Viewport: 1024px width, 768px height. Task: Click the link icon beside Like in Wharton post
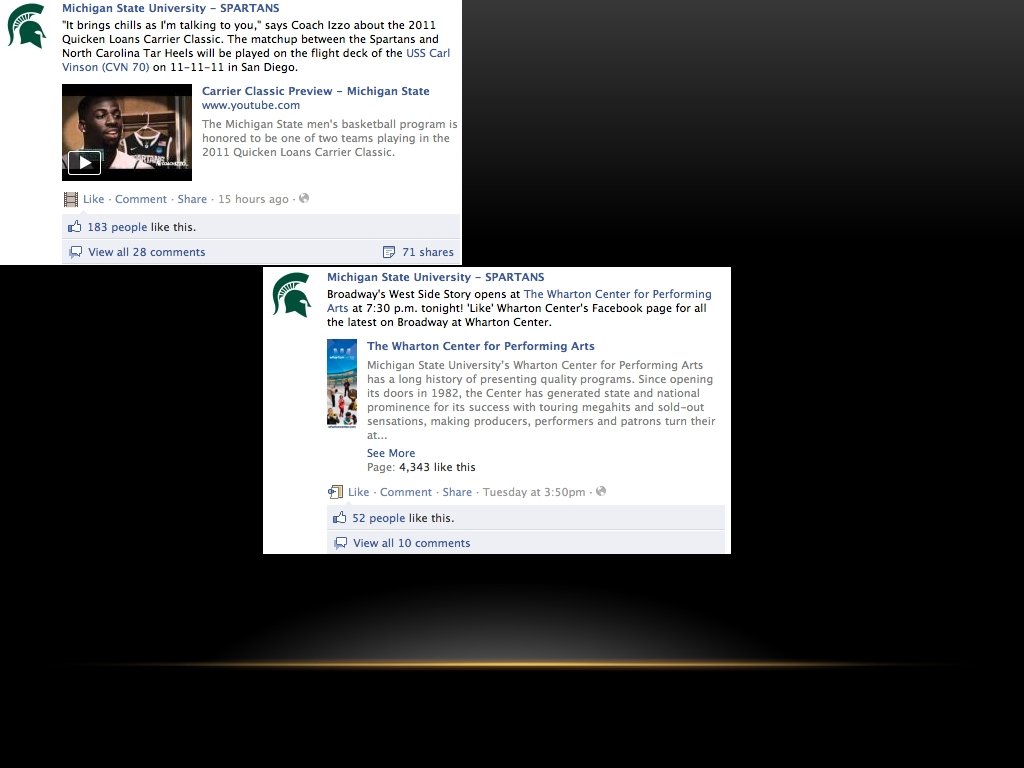point(335,492)
